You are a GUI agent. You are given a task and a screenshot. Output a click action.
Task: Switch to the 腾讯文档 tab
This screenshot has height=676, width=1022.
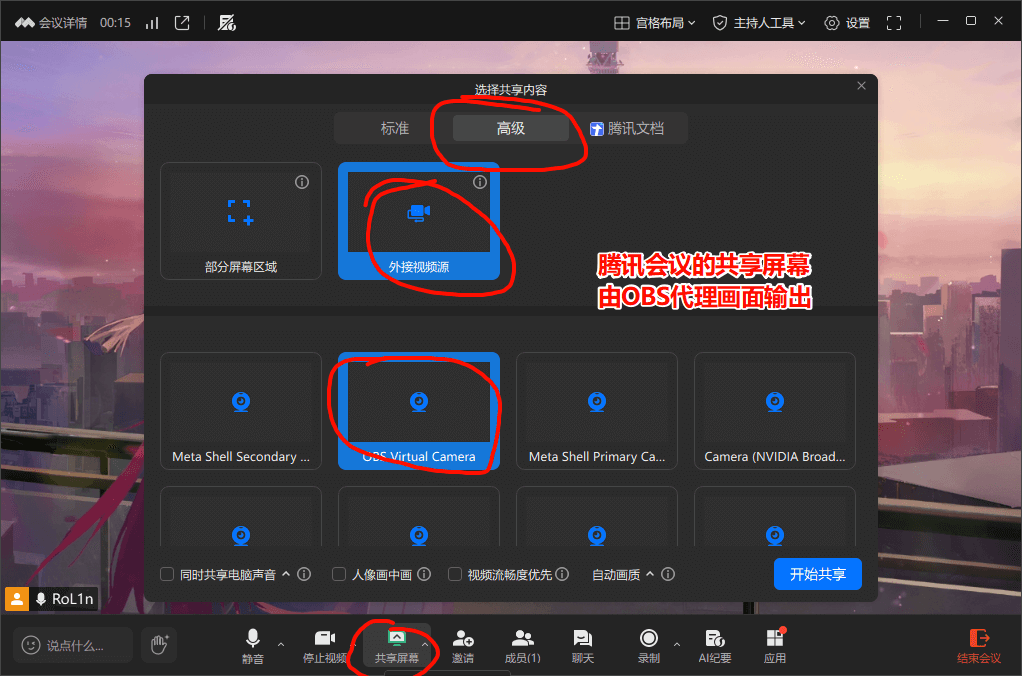pos(627,128)
